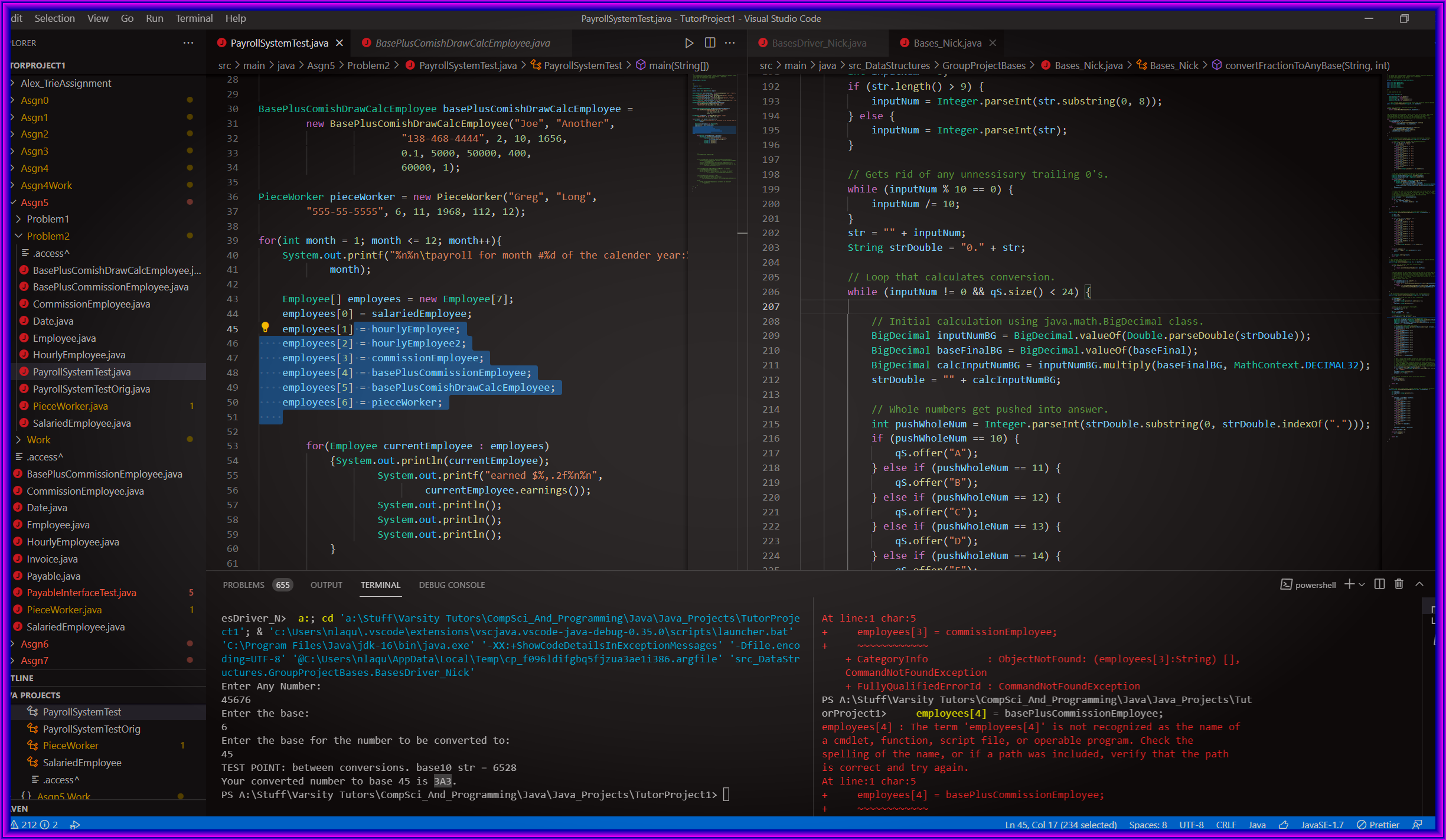This screenshot has height=840, width=1446.
Task: Run the Java file using the play icon
Action: [x=688, y=43]
